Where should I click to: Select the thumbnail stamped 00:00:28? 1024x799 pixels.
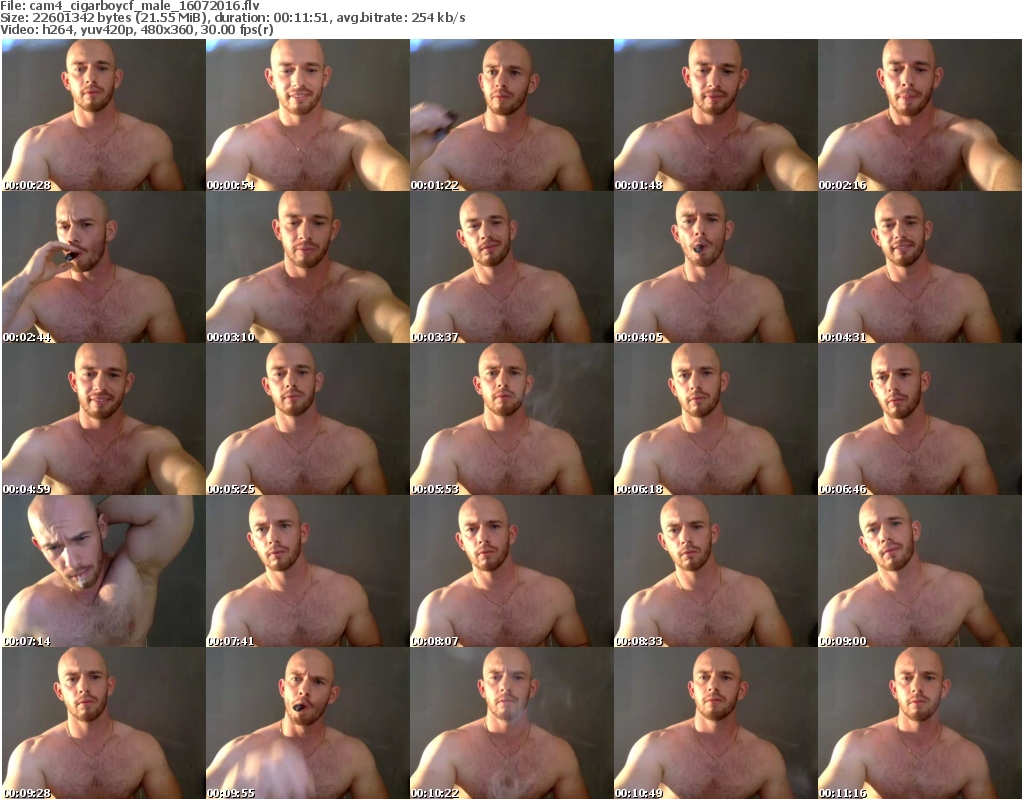coord(104,115)
